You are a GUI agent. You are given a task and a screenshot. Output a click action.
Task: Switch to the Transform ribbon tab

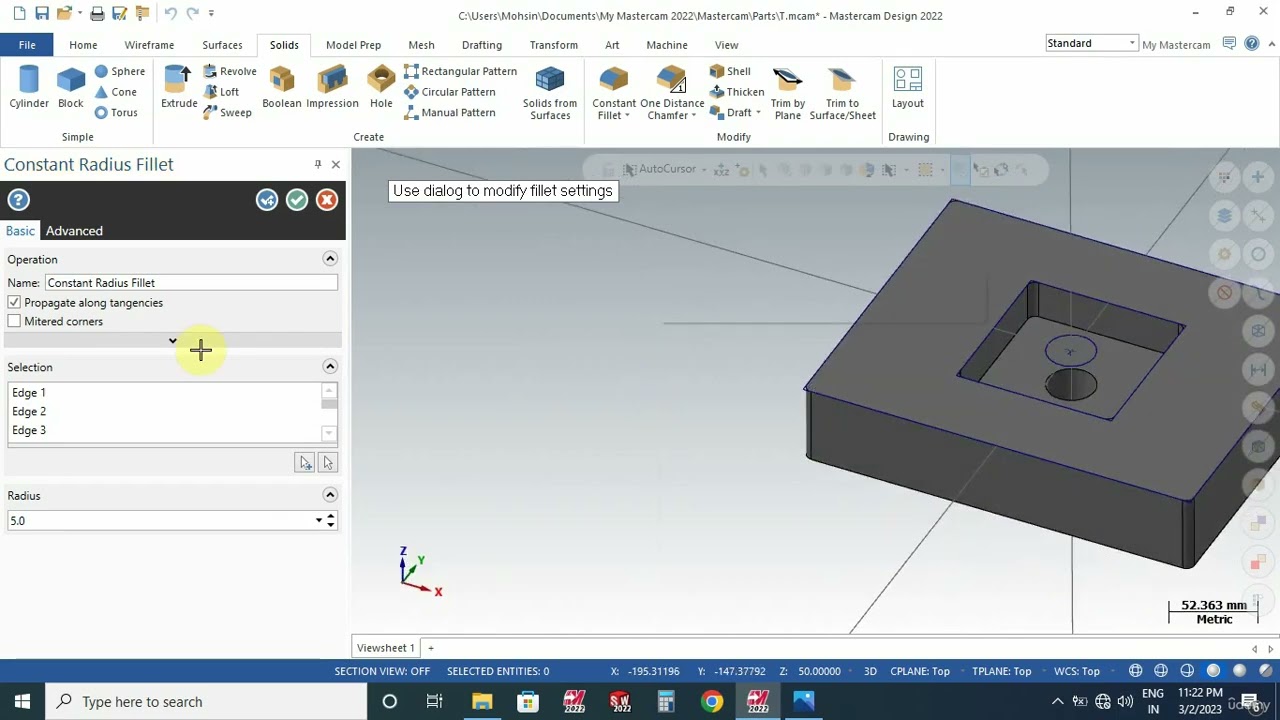(x=554, y=45)
